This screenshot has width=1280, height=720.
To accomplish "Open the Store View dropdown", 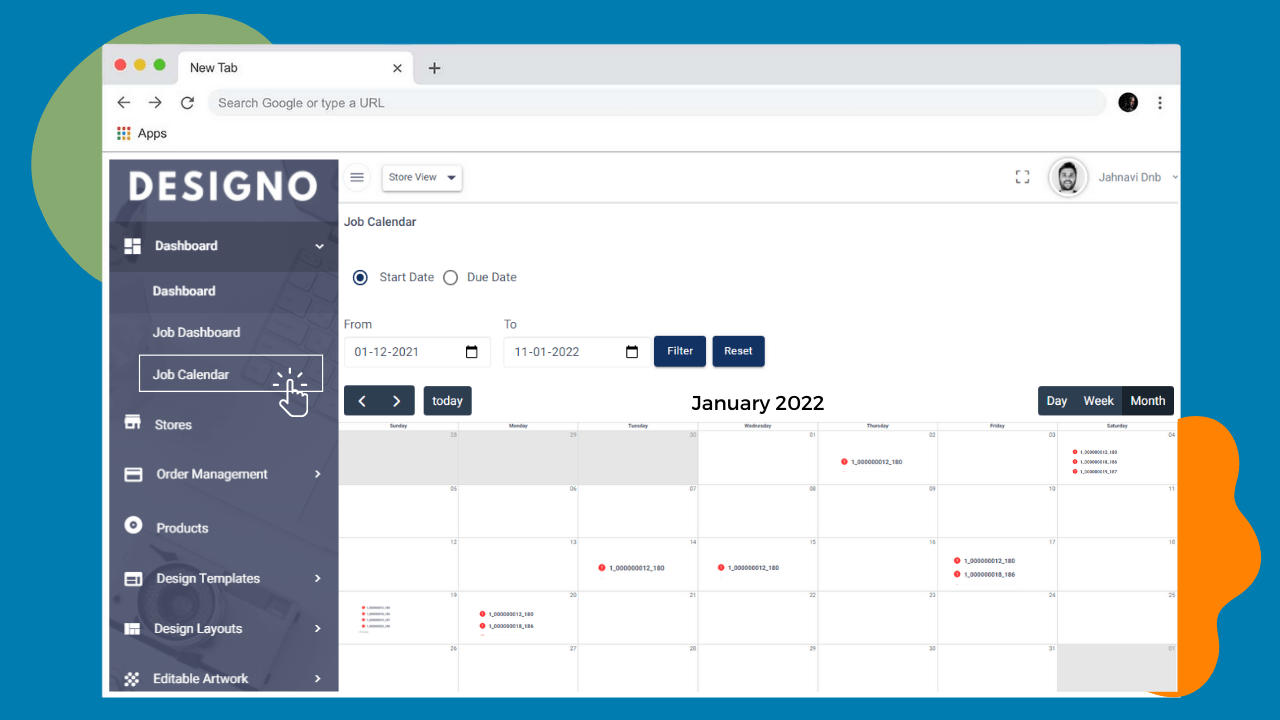I will [421, 177].
